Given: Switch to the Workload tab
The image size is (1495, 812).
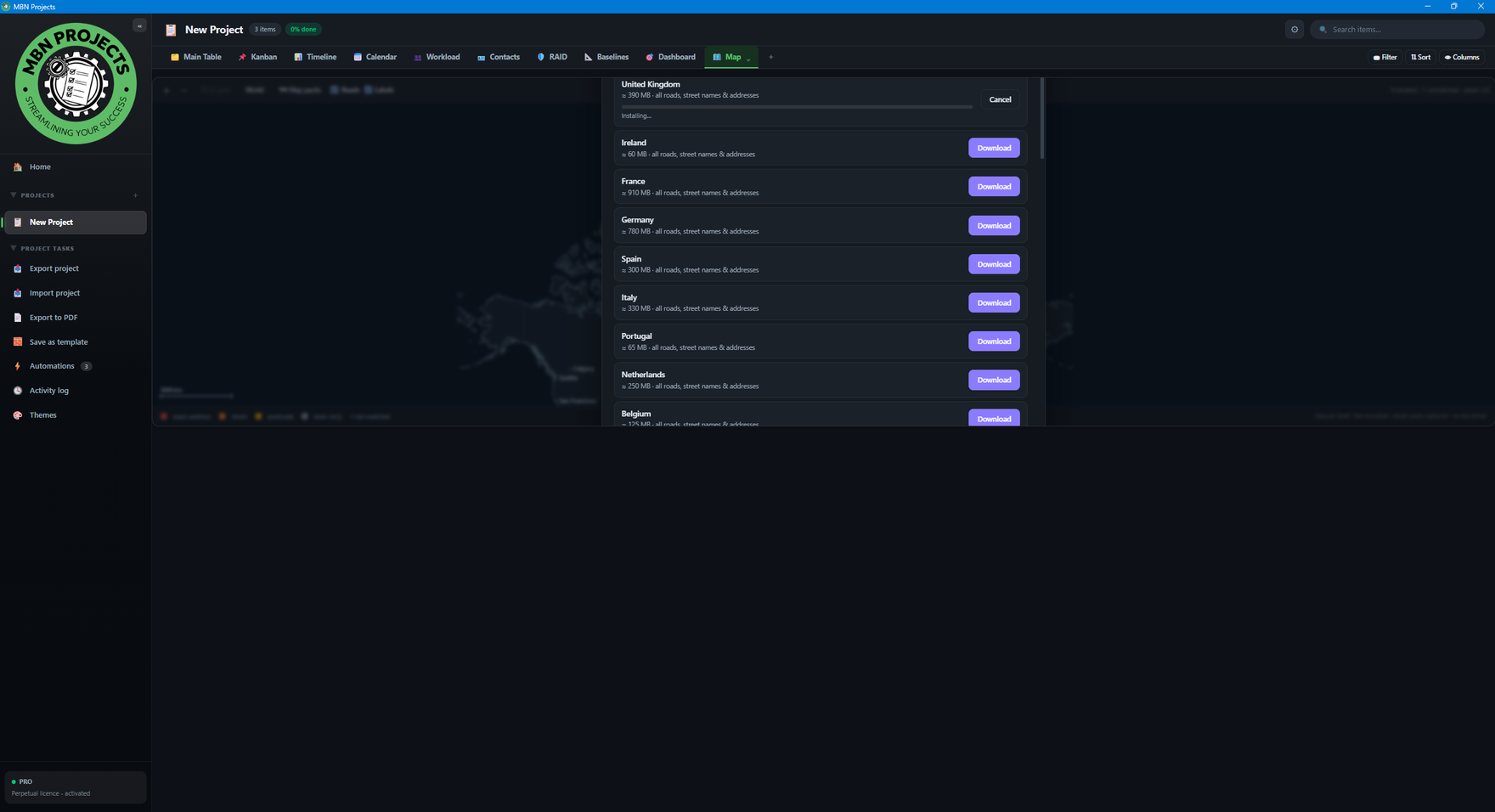Looking at the screenshot, I should [437, 57].
